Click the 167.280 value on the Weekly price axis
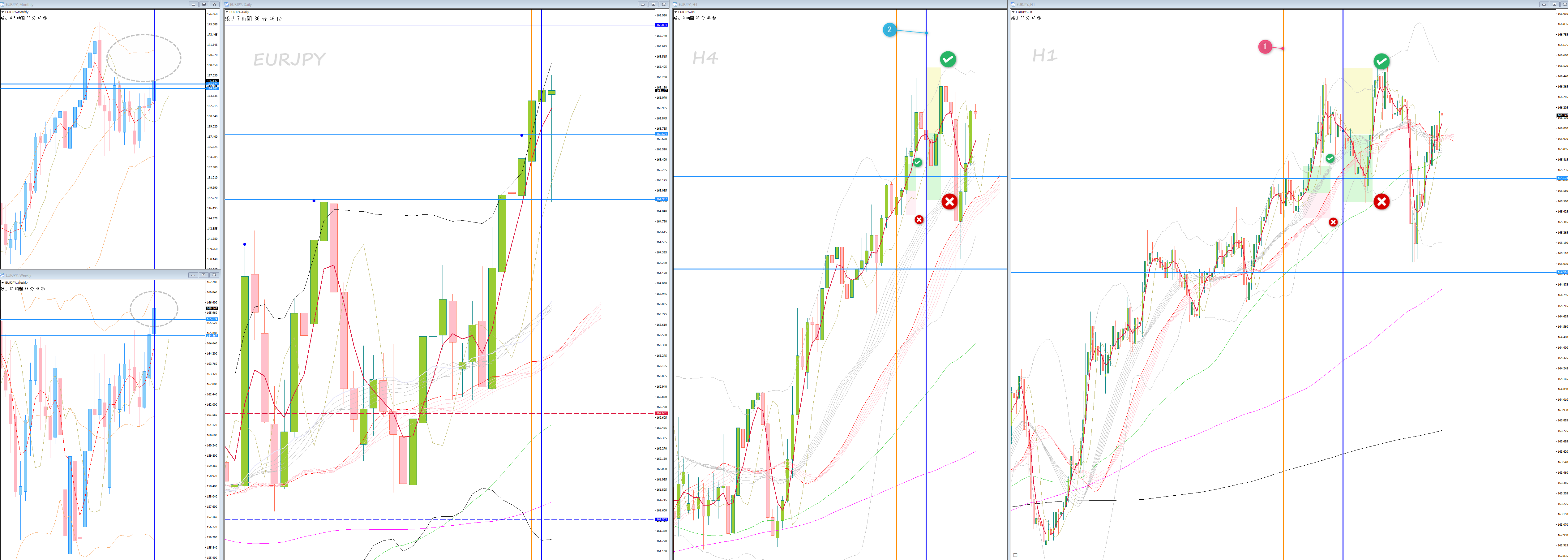This screenshot has height=560, width=1568. tap(212, 282)
